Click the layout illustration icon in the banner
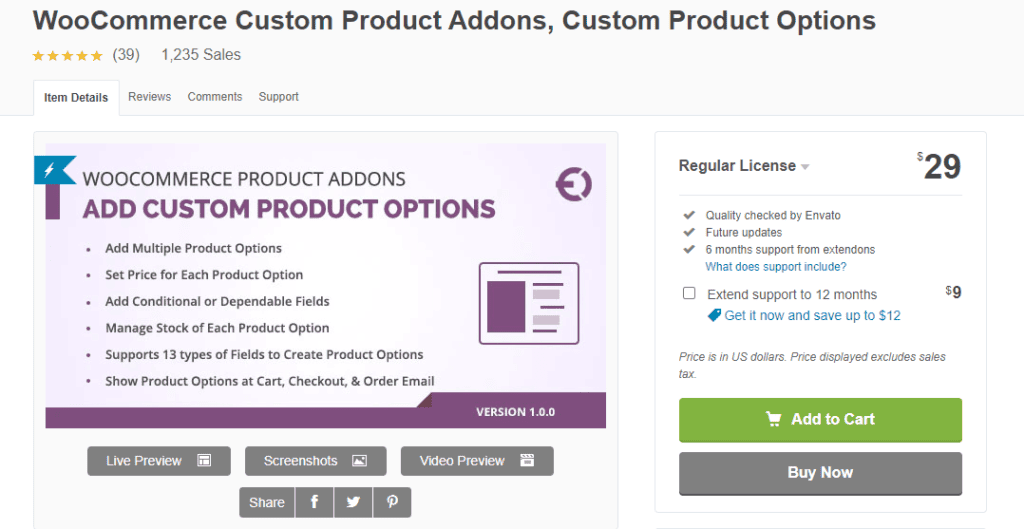The height and width of the screenshot is (529, 1024). point(529,300)
